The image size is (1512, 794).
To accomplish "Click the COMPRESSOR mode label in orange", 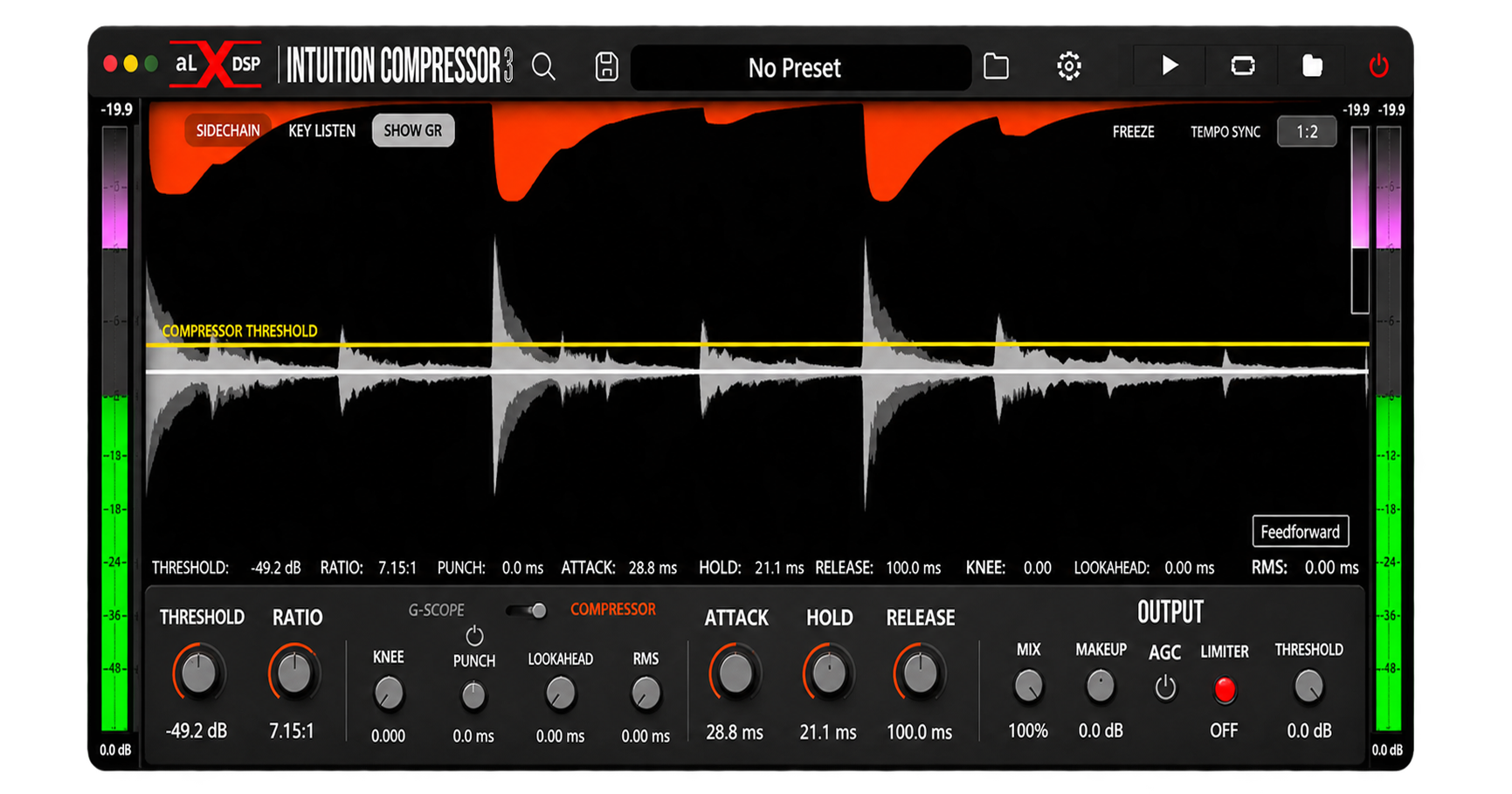I will pos(612,610).
